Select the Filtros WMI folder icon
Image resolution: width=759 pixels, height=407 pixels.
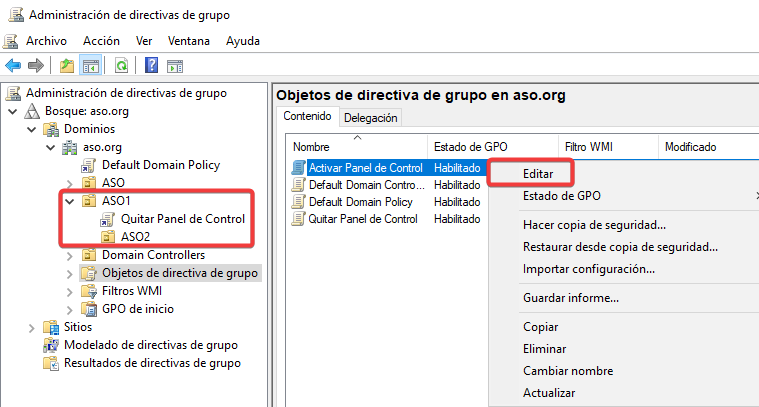point(88,291)
